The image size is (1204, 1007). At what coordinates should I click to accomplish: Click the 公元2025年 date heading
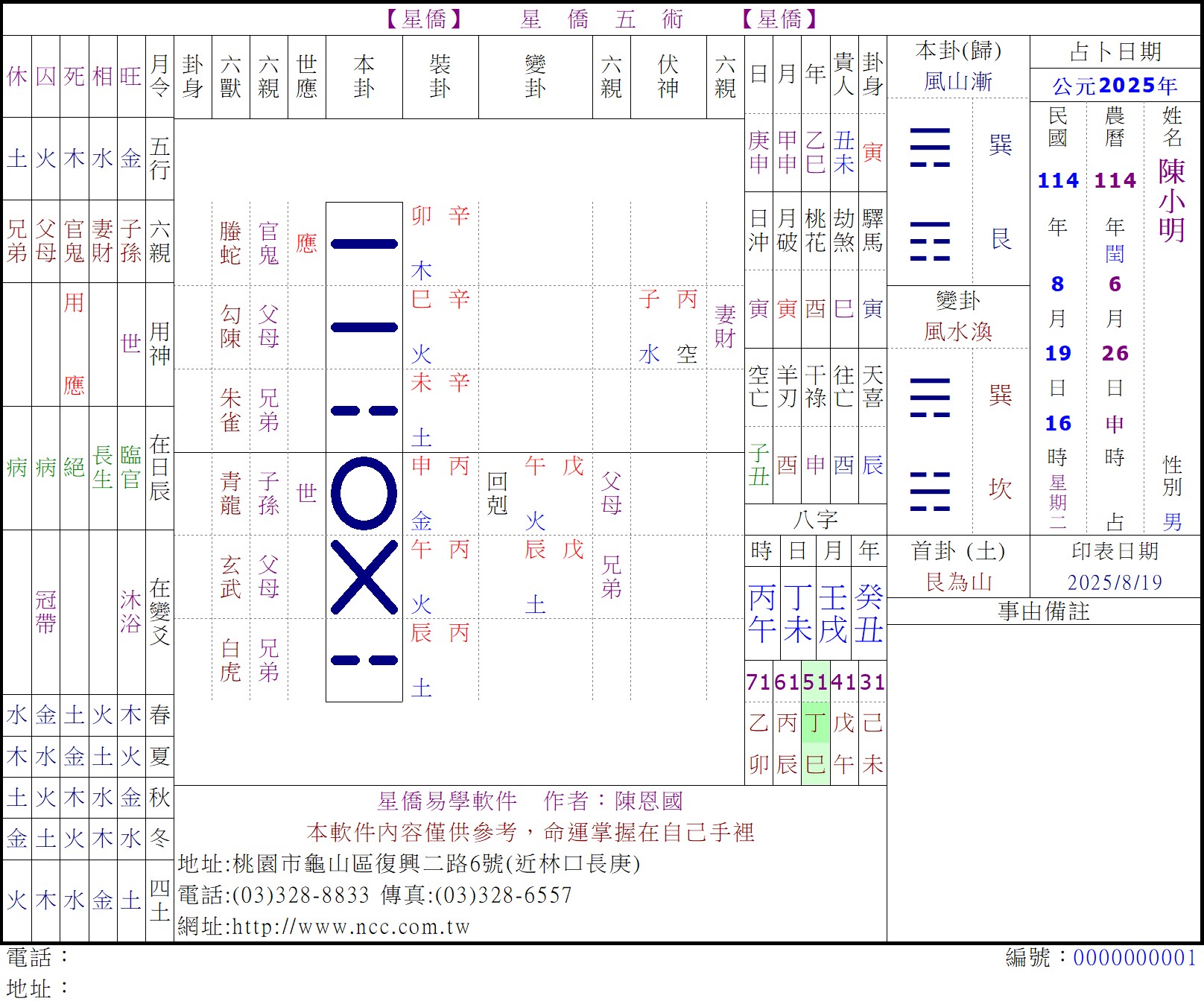1115,86
